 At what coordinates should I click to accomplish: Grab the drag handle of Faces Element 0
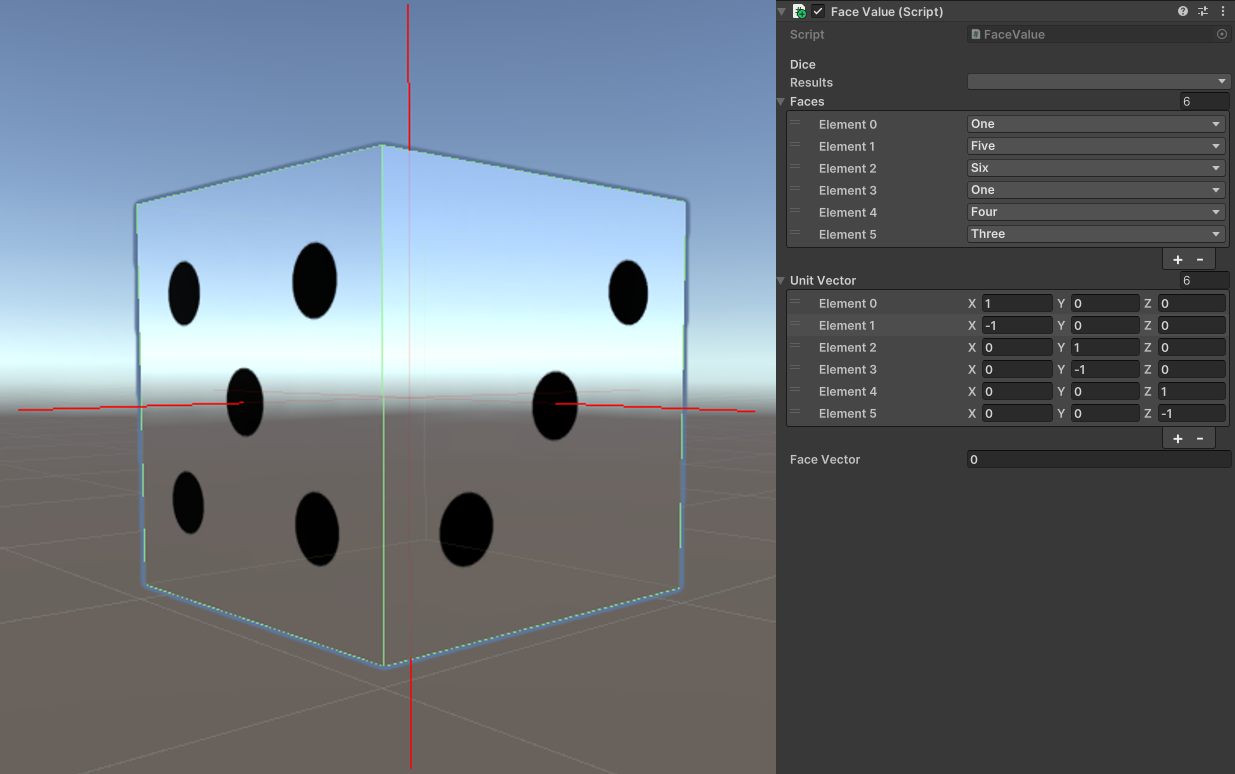pos(796,124)
